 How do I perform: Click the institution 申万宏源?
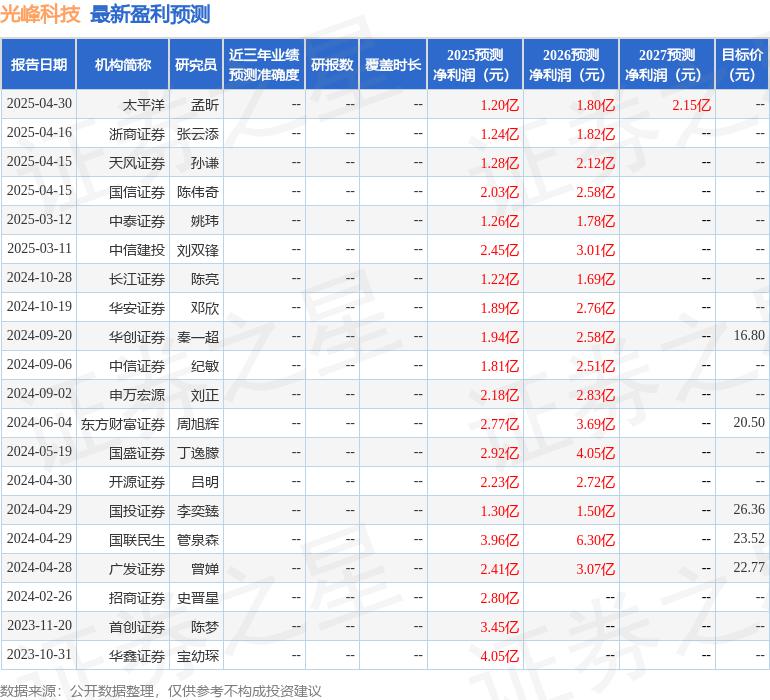click(x=137, y=394)
